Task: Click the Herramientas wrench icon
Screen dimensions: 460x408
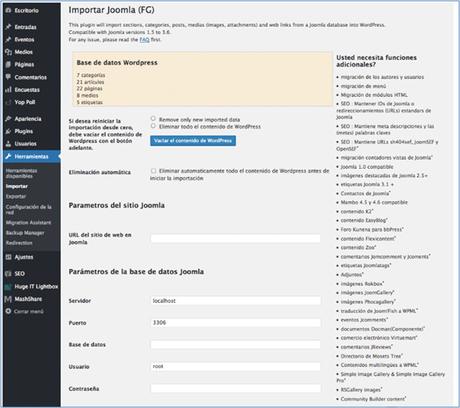Action: tap(8, 156)
